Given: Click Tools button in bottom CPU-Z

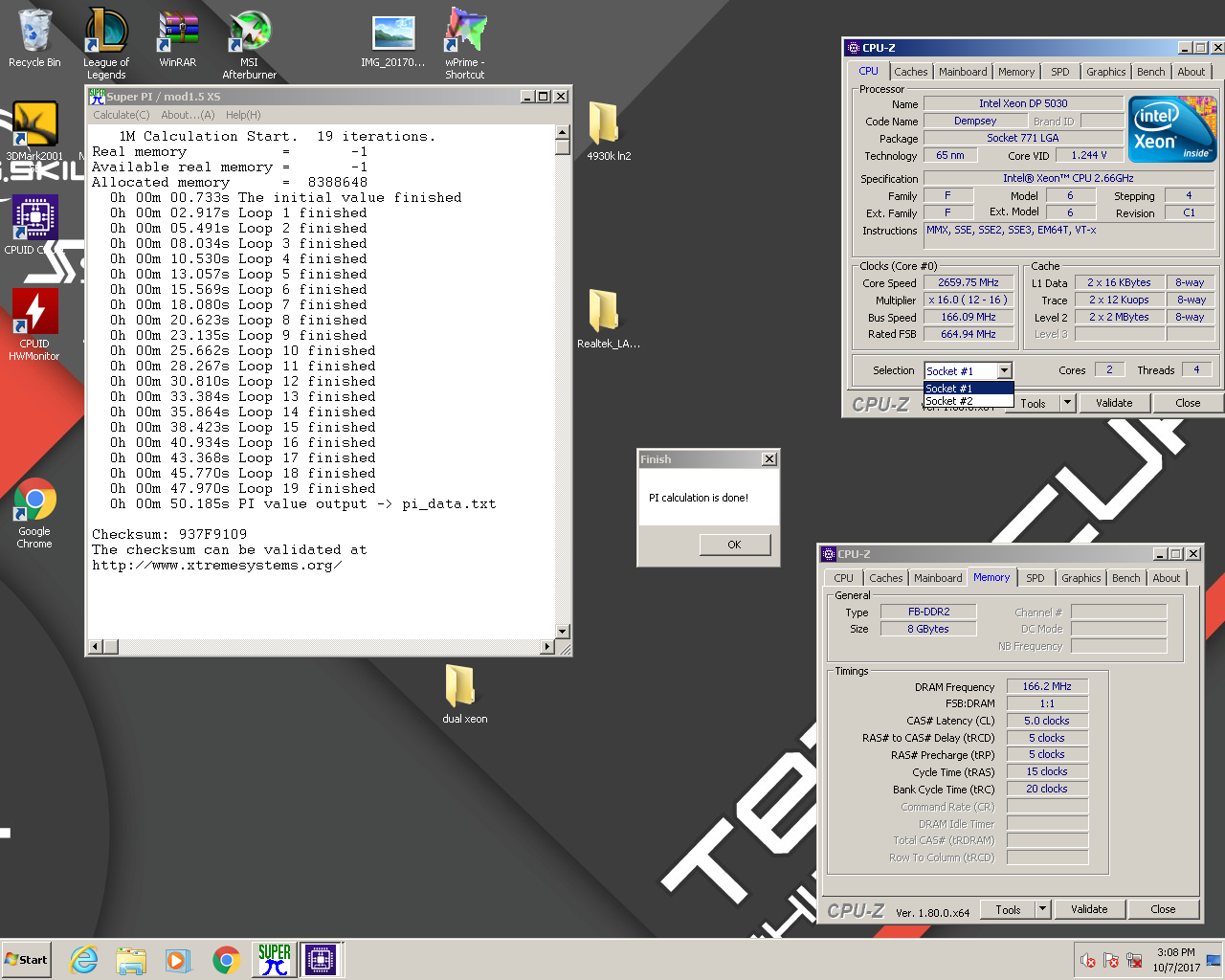Looking at the screenshot, I should tap(1009, 909).
